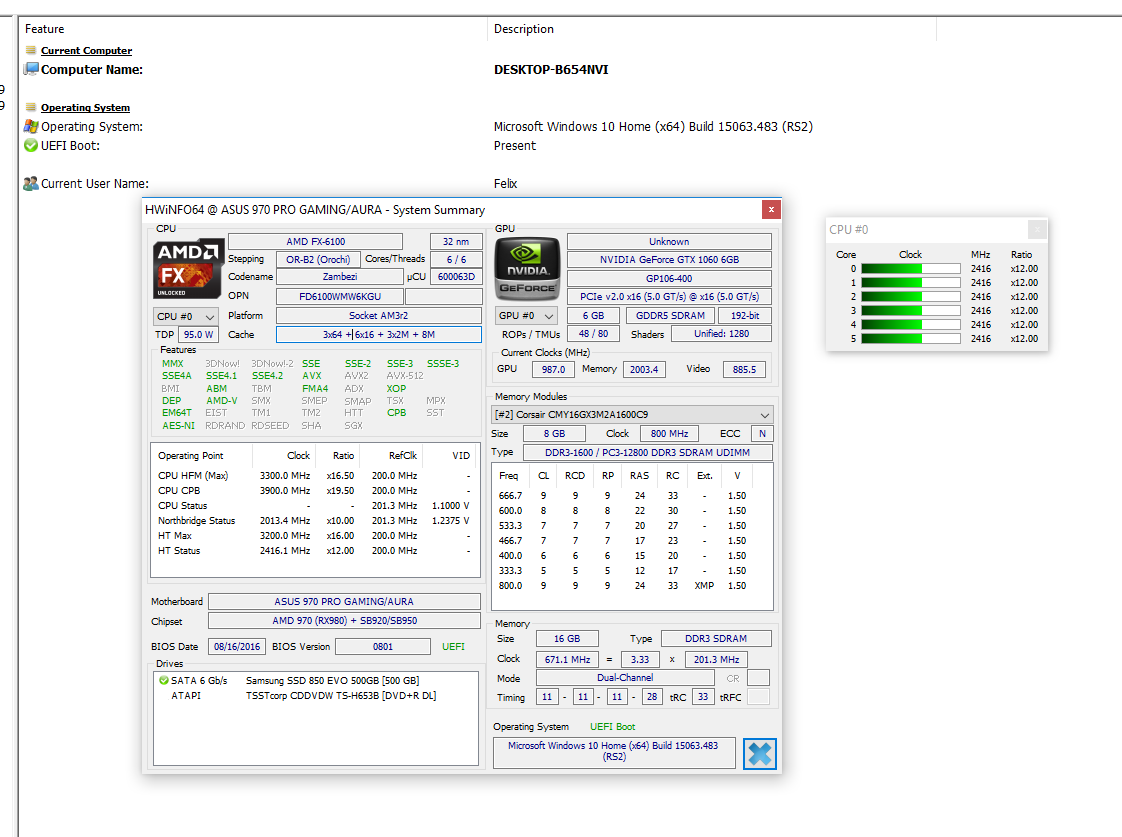Click the Core 5 clock bar
Image resolution: width=1122 pixels, height=837 pixels.
(x=910, y=338)
